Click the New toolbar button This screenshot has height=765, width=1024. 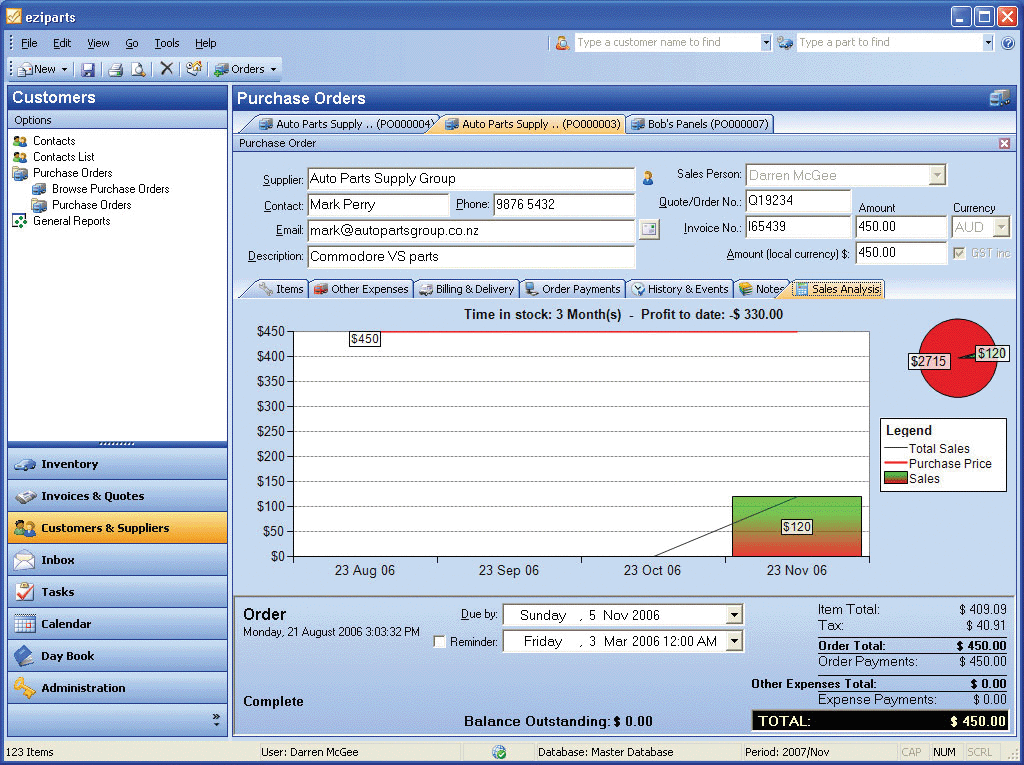click(38, 69)
